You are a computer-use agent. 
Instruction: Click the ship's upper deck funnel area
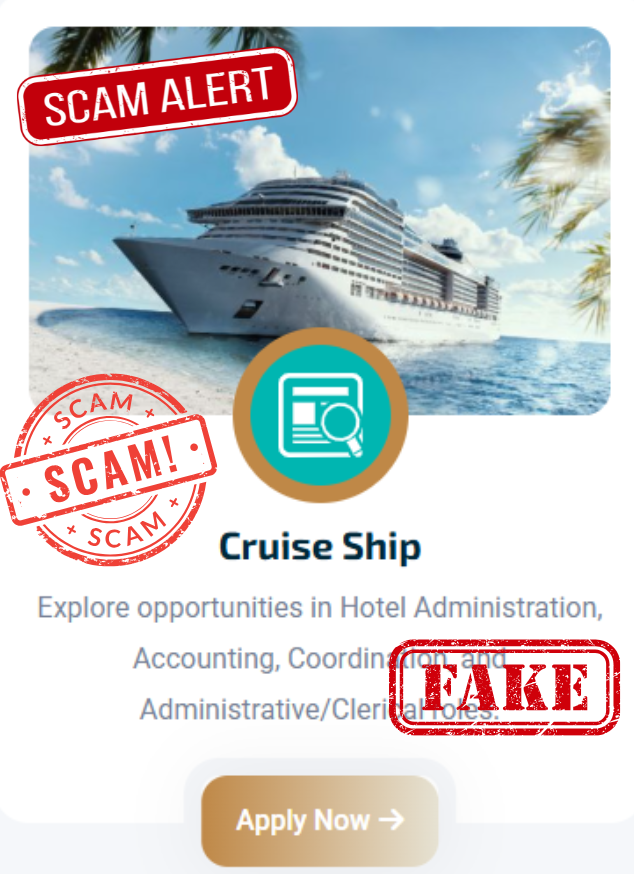pyautogui.click(x=451, y=248)
